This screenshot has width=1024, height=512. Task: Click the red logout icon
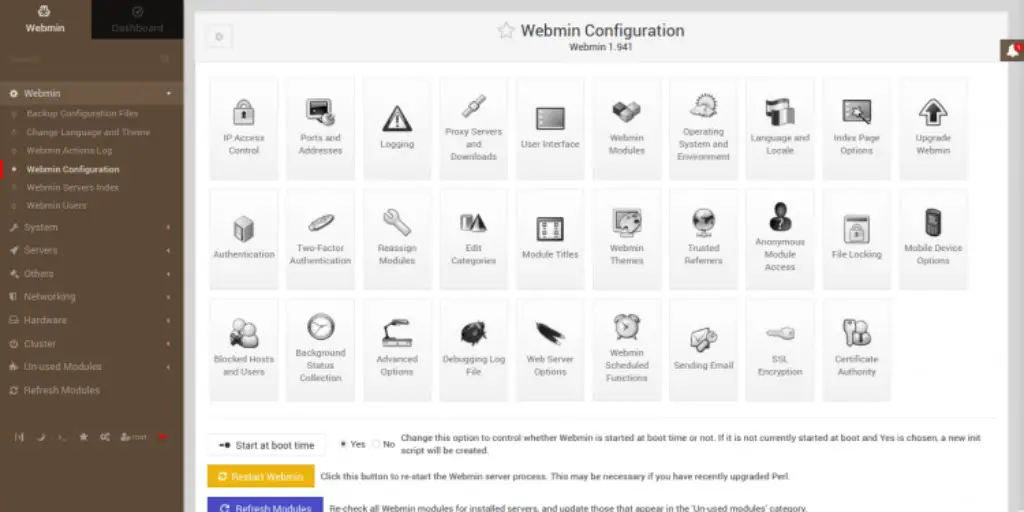pyautogui.click(x=162, y=437)
